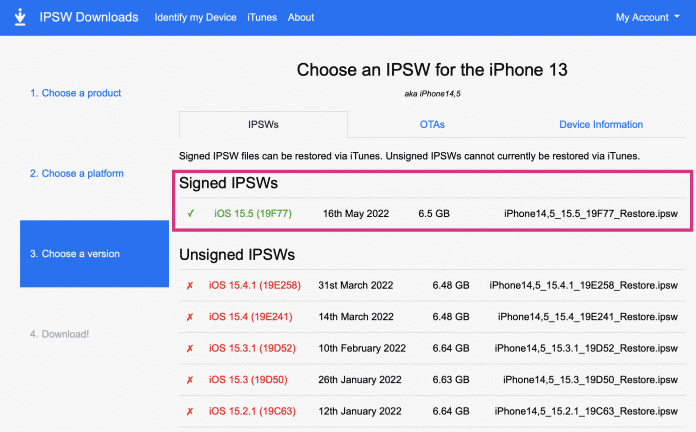This screenshot has height=432, width=696.
Task: Open the Device Information tab
Action: [601, 125]
